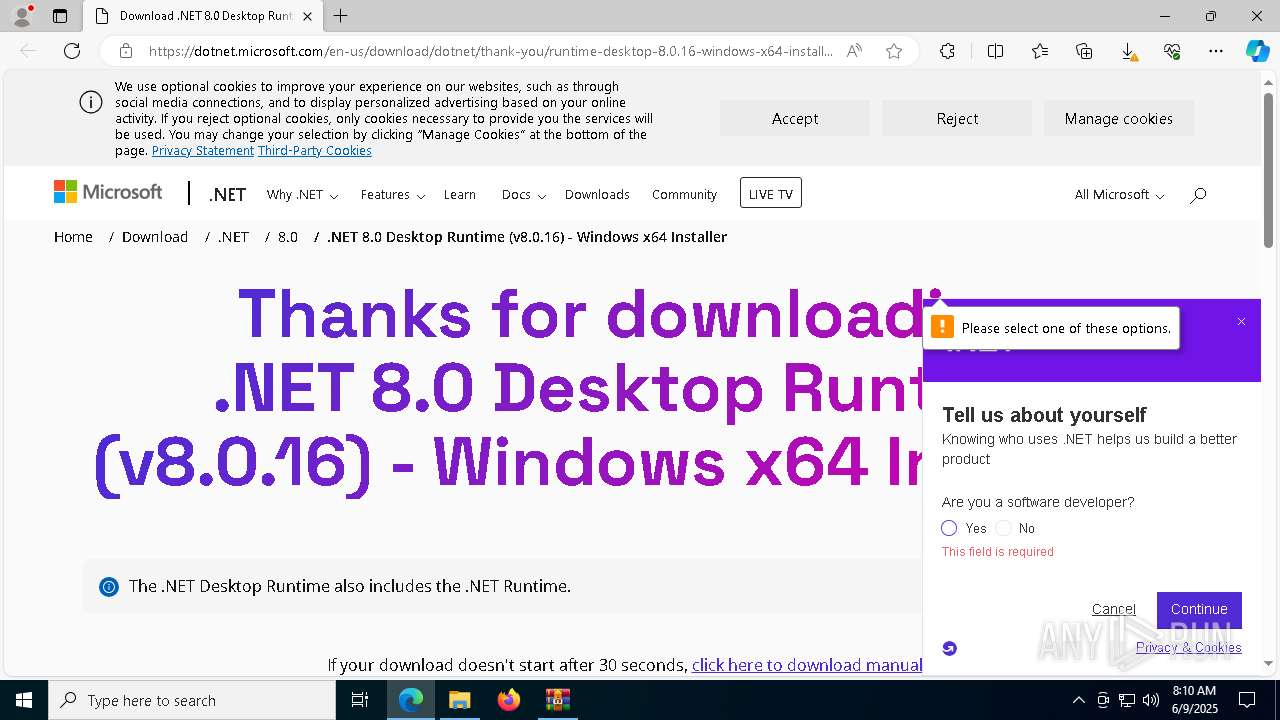
Task: Open Task View on the taskbar
Action: 360,700
